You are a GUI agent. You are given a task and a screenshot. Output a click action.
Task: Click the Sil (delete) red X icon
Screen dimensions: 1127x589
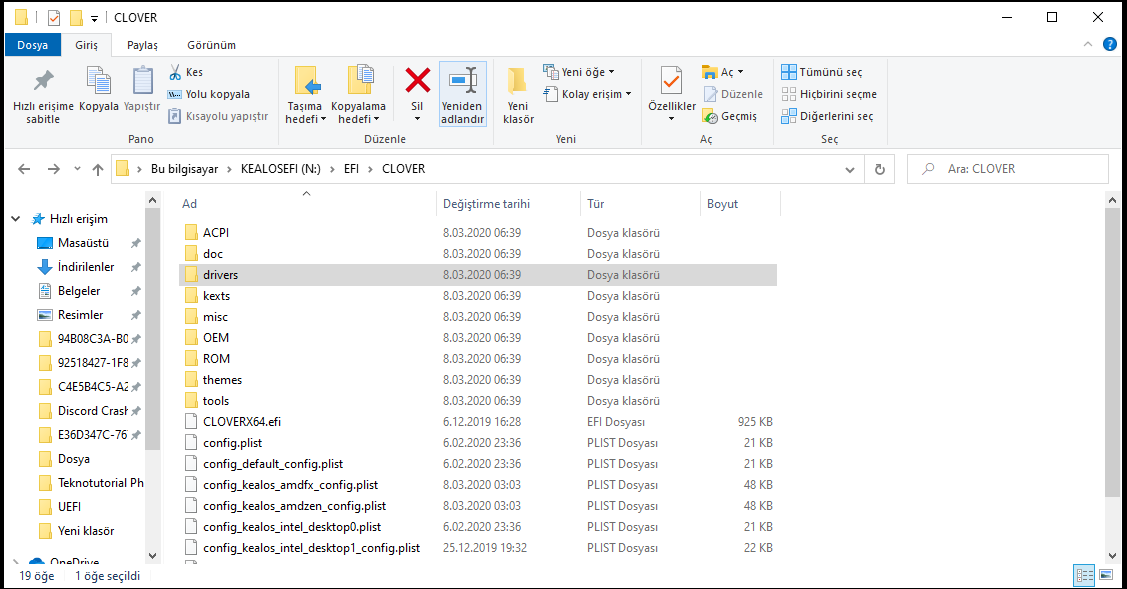click(x=417, y=81)
